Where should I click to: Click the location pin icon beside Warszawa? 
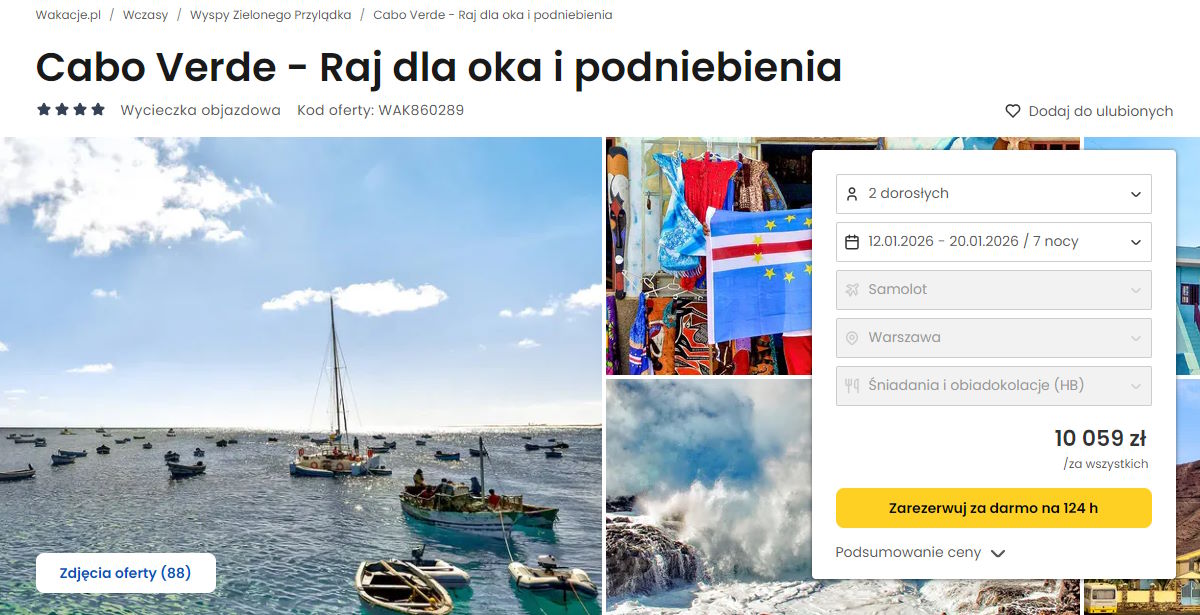coord(852,338)
